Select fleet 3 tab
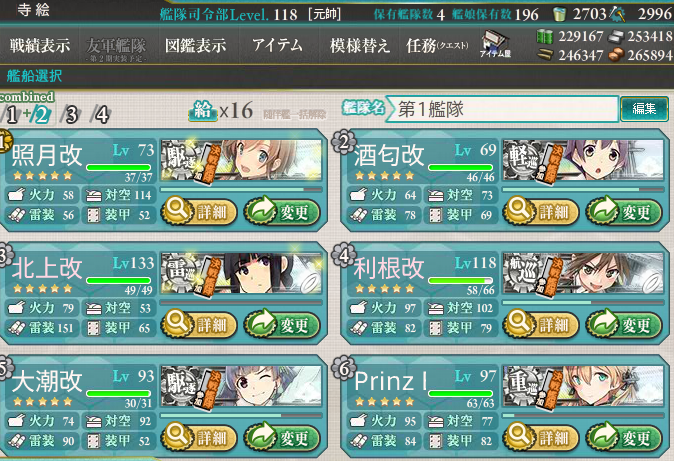 (x=70, y=114)
